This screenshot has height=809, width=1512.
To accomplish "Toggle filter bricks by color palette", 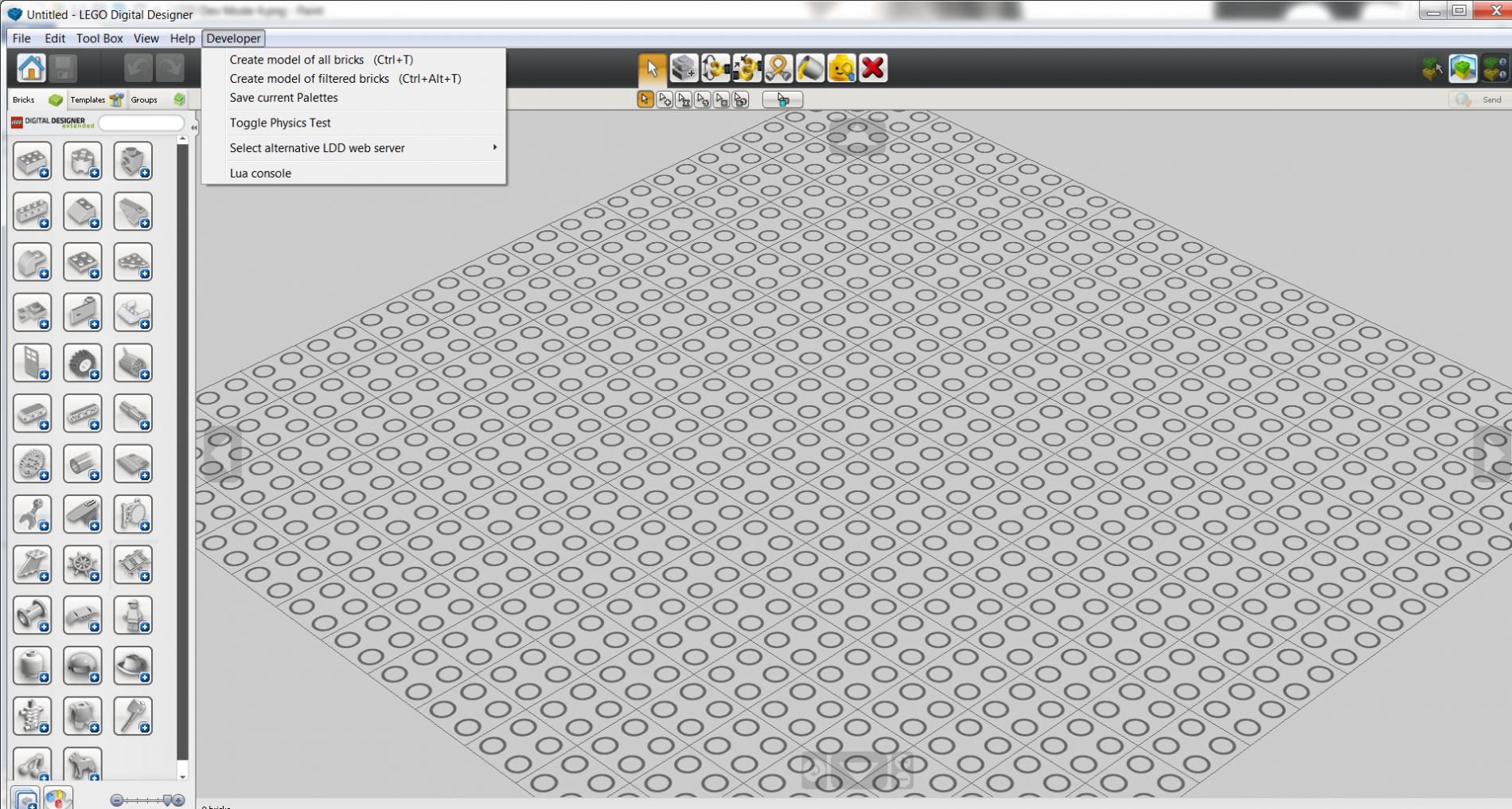I will coord(58,798).
